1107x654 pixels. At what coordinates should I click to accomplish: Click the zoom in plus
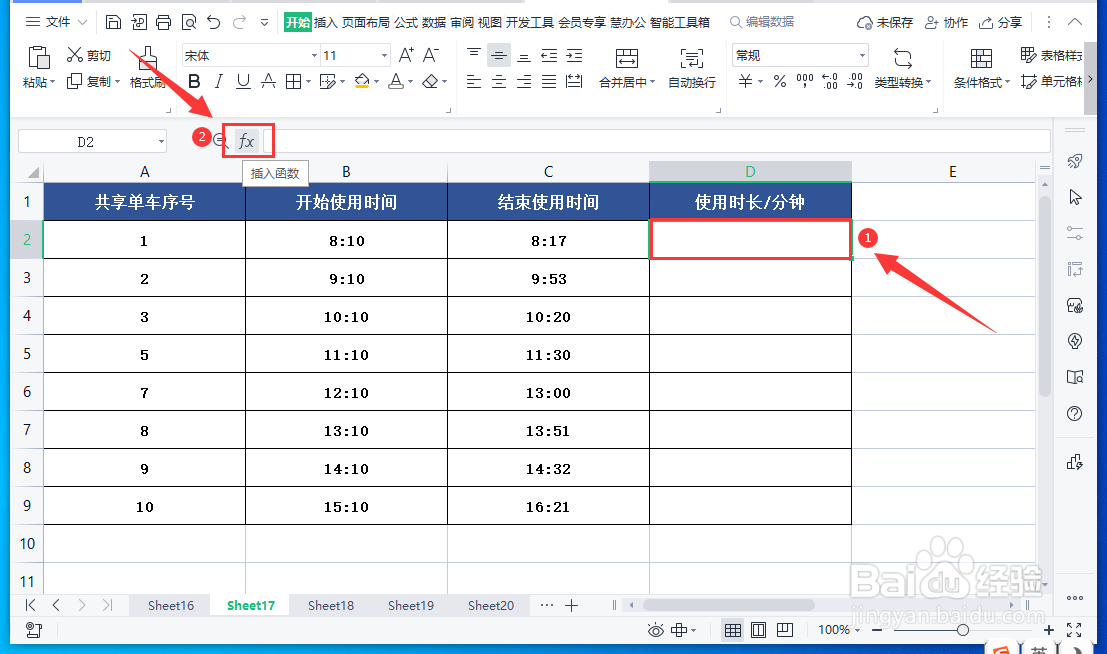coord(1049,630)
